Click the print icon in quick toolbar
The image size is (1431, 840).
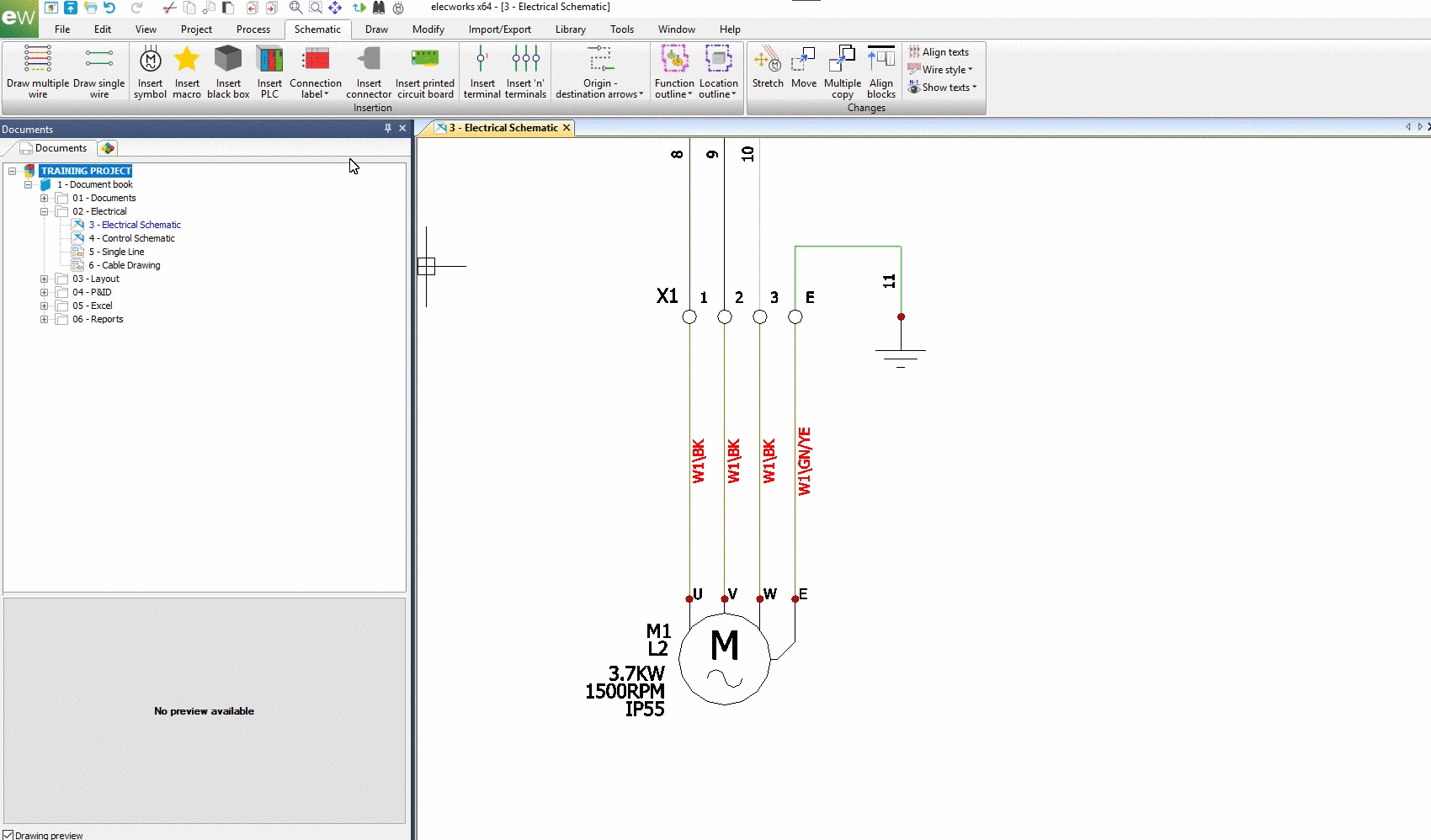90,8
